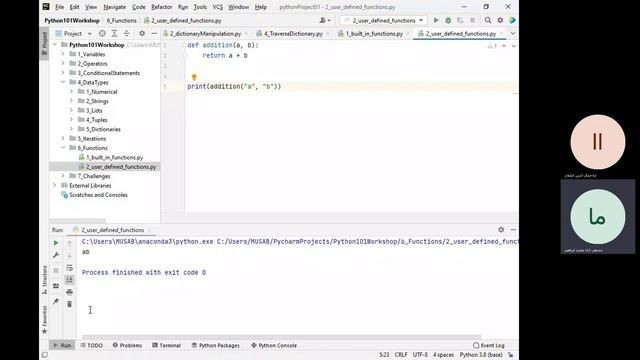
Task: Toggle pin tab icon in the Run panel
Action: click(56, 301)
